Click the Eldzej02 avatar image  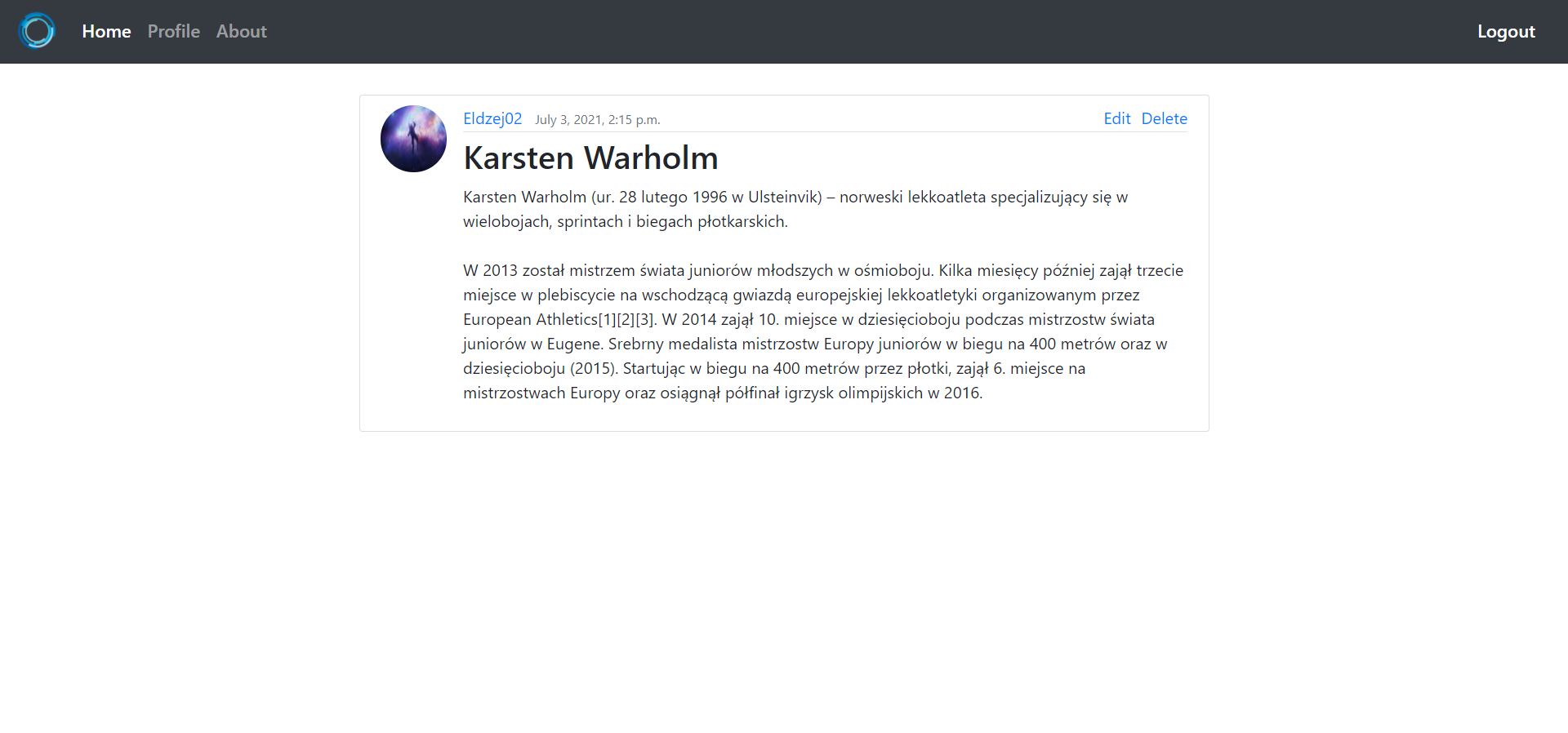413,139
